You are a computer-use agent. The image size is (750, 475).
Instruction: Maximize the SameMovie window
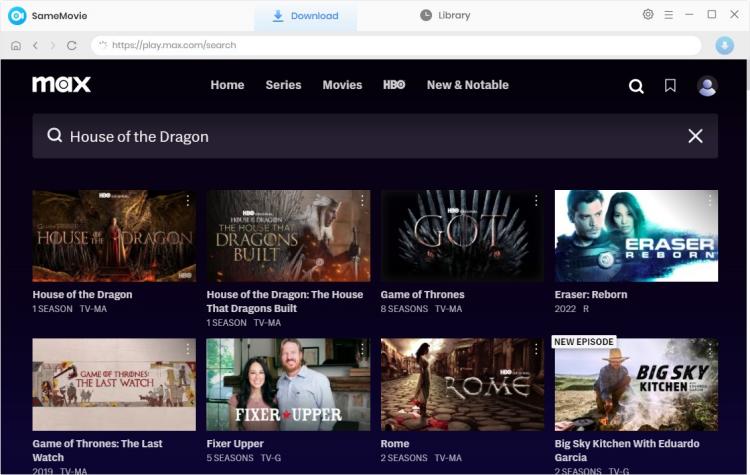712,14
